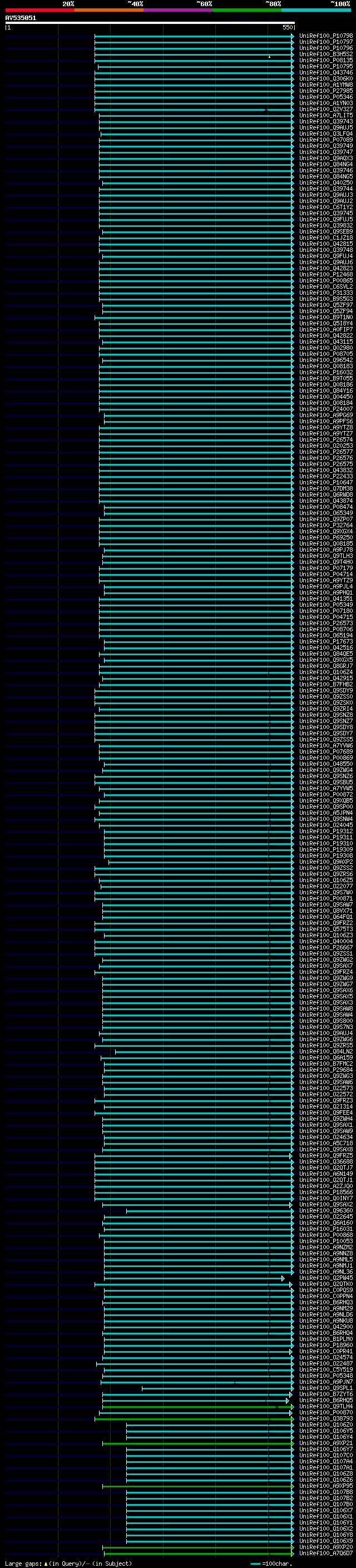Select the UniRef100_P32764 label
The height and width of the screenshot is (1568, 356).
click(325, 525)
